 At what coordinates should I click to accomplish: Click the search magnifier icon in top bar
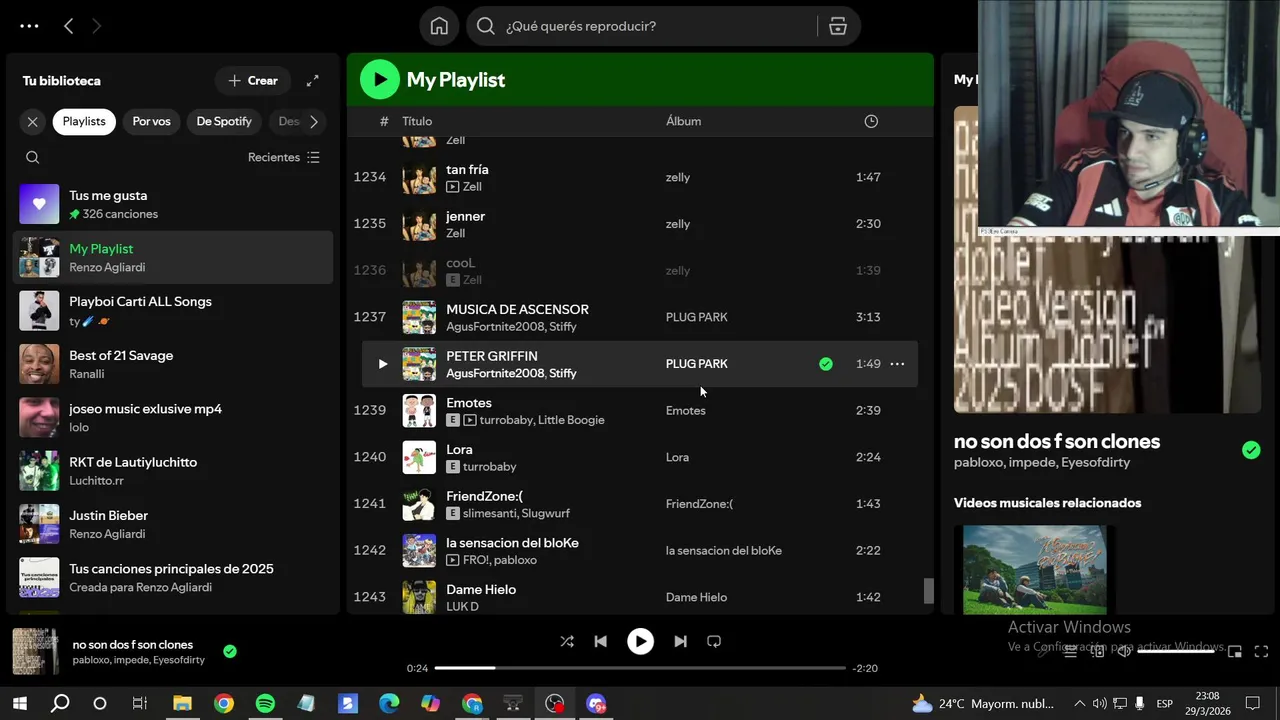coord(486,26)
